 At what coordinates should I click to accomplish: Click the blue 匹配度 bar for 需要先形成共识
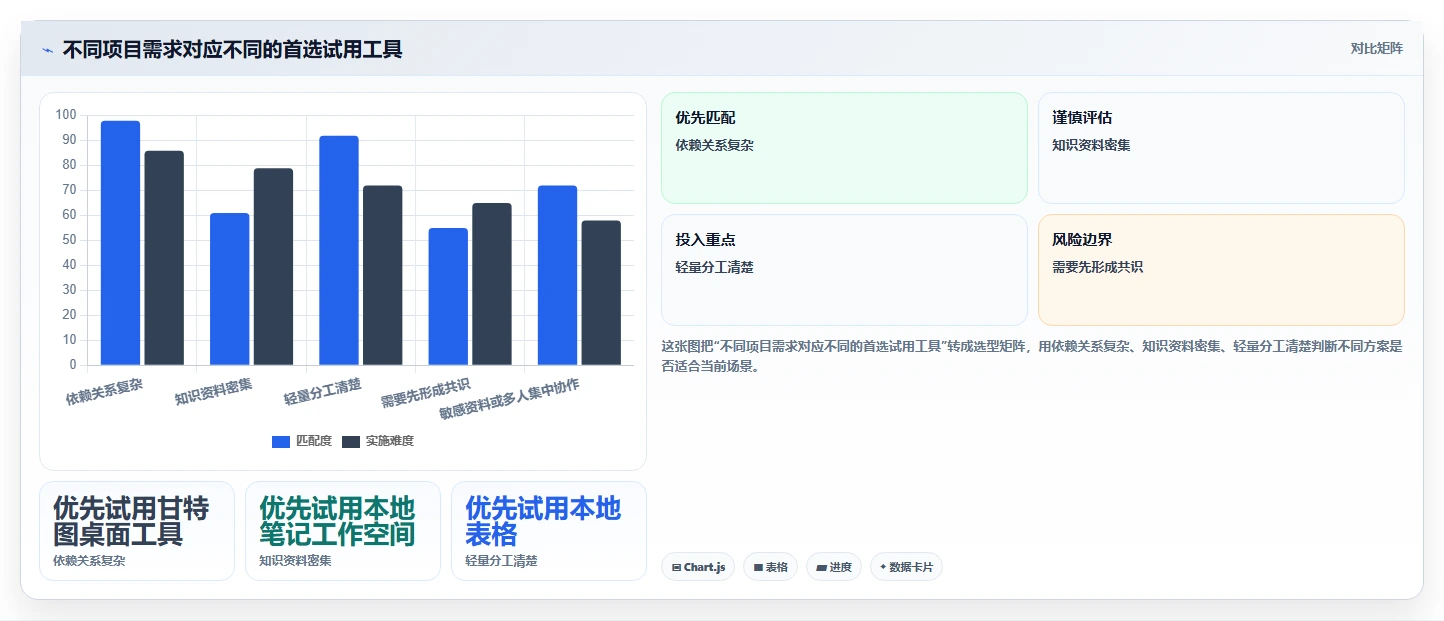[x=448, y=297]
